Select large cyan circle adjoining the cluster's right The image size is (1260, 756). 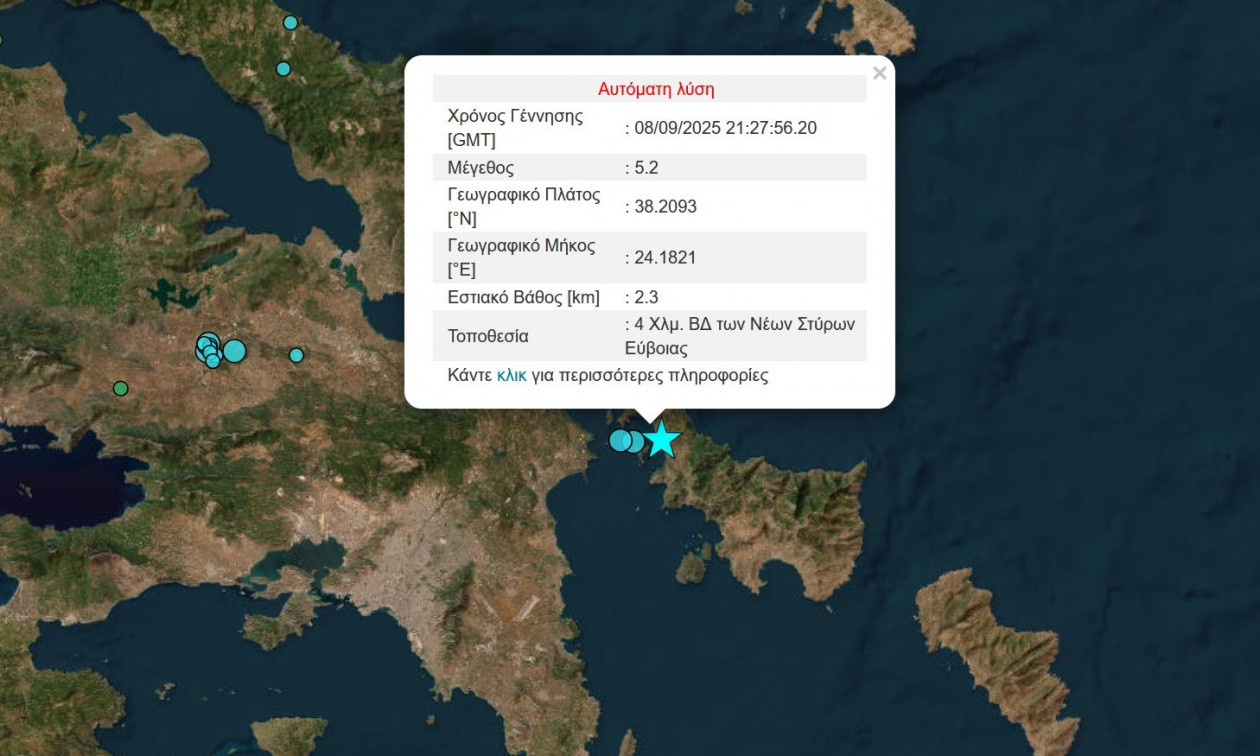coord(234,351)
